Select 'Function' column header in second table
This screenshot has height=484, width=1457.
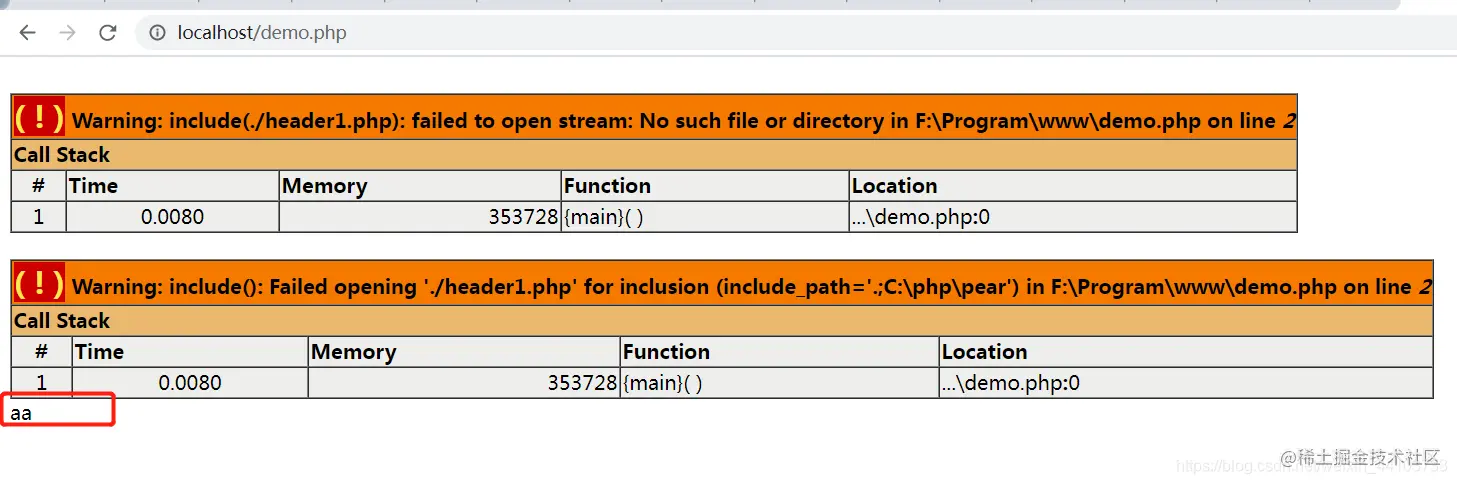666,352
